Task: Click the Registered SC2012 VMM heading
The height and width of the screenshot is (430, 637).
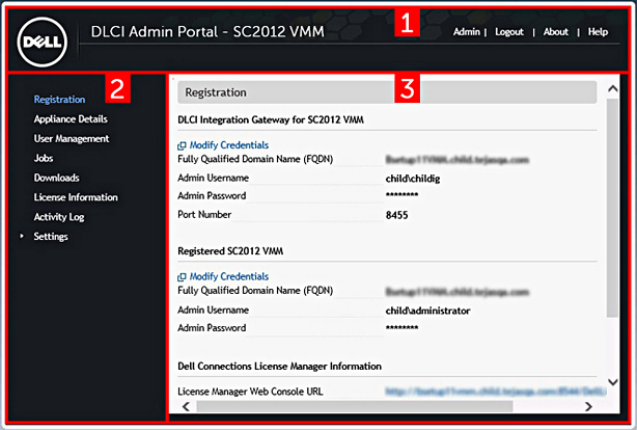Action: 230,251
